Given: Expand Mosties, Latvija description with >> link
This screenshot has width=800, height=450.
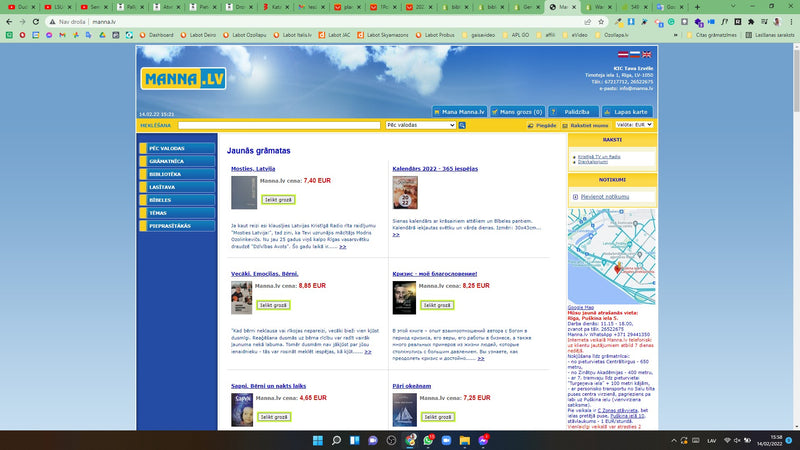Looking at the screenshot, I should click(343, 246).
